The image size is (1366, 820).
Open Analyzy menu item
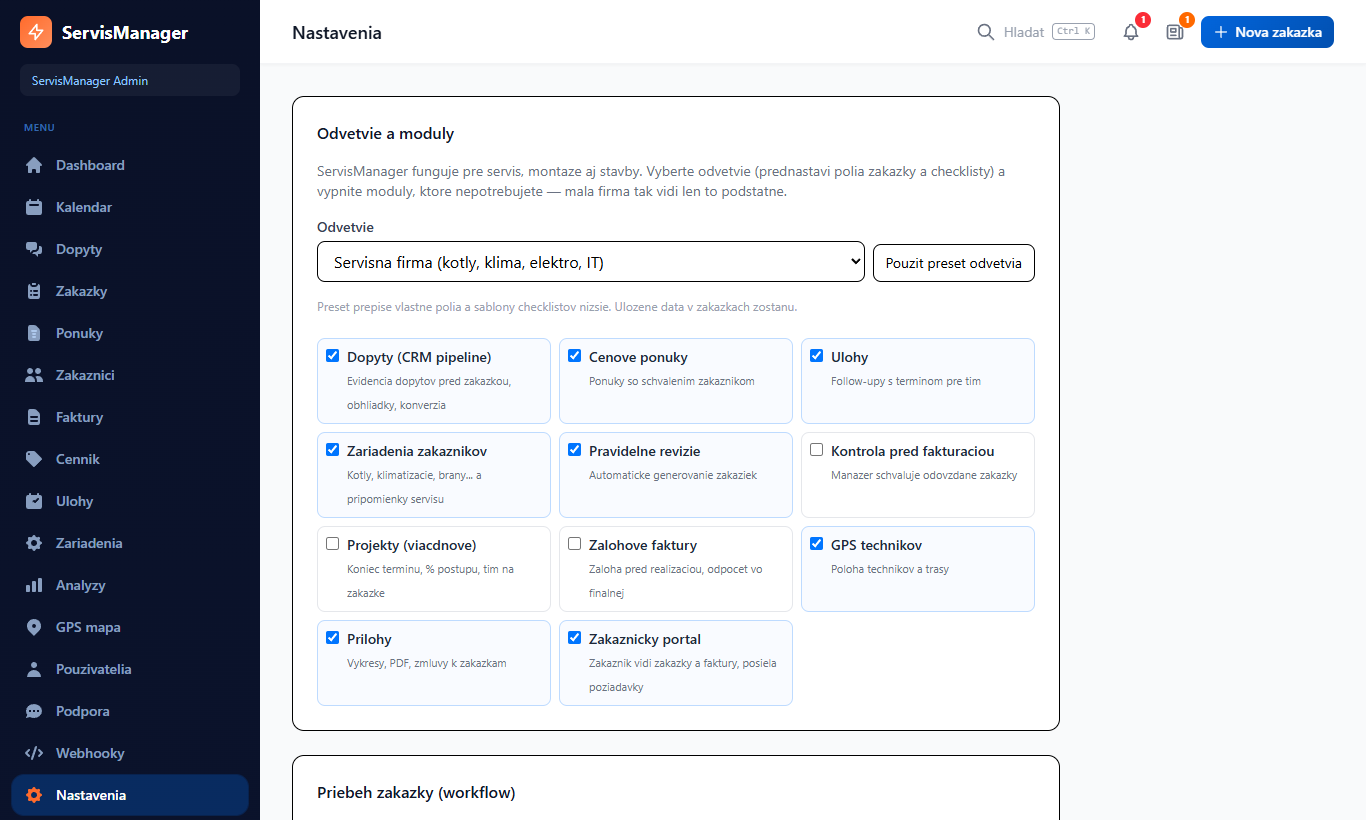[130, 585]
